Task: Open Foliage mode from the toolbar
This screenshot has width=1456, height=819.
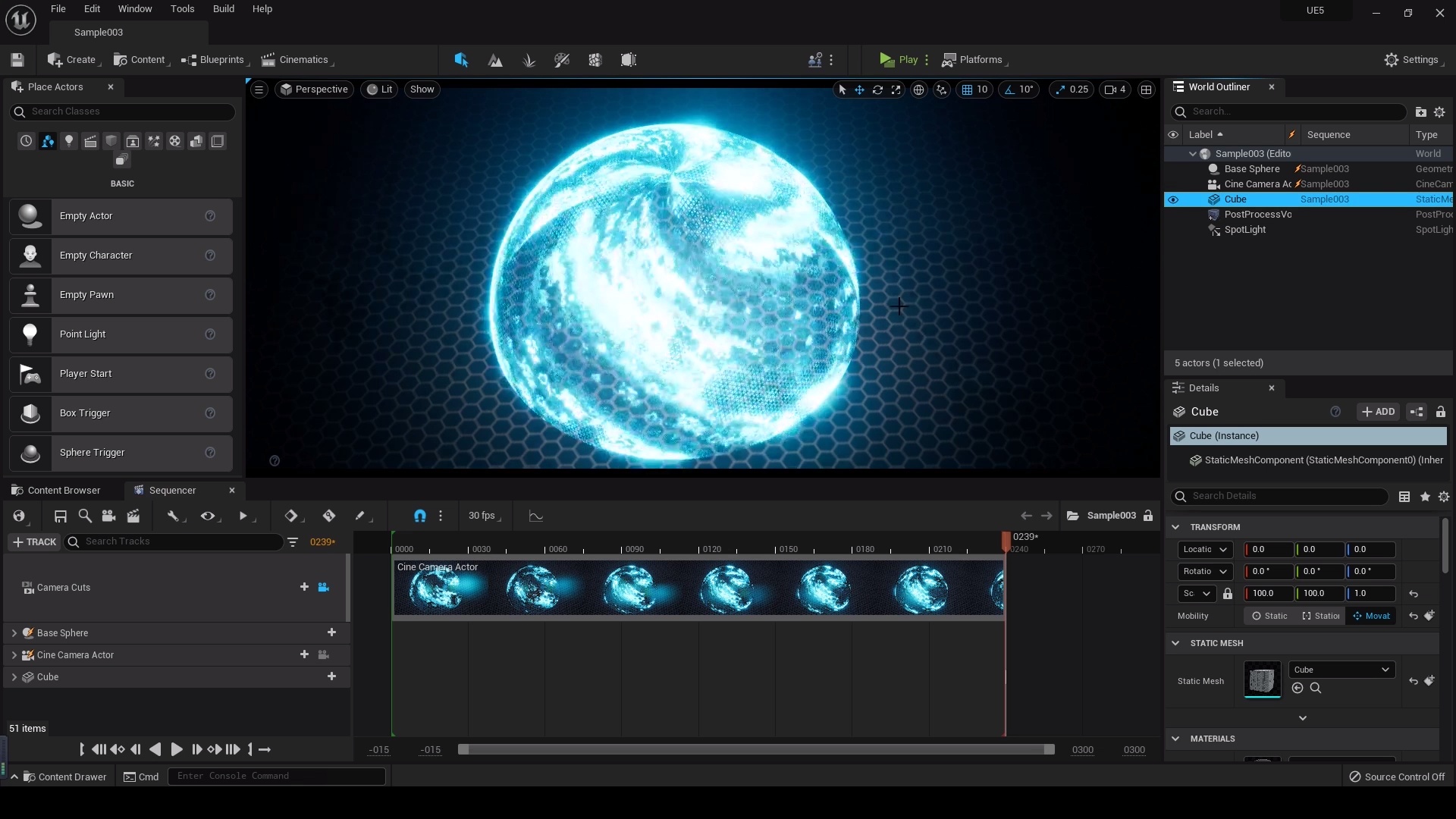Action: tap(529, 60)
